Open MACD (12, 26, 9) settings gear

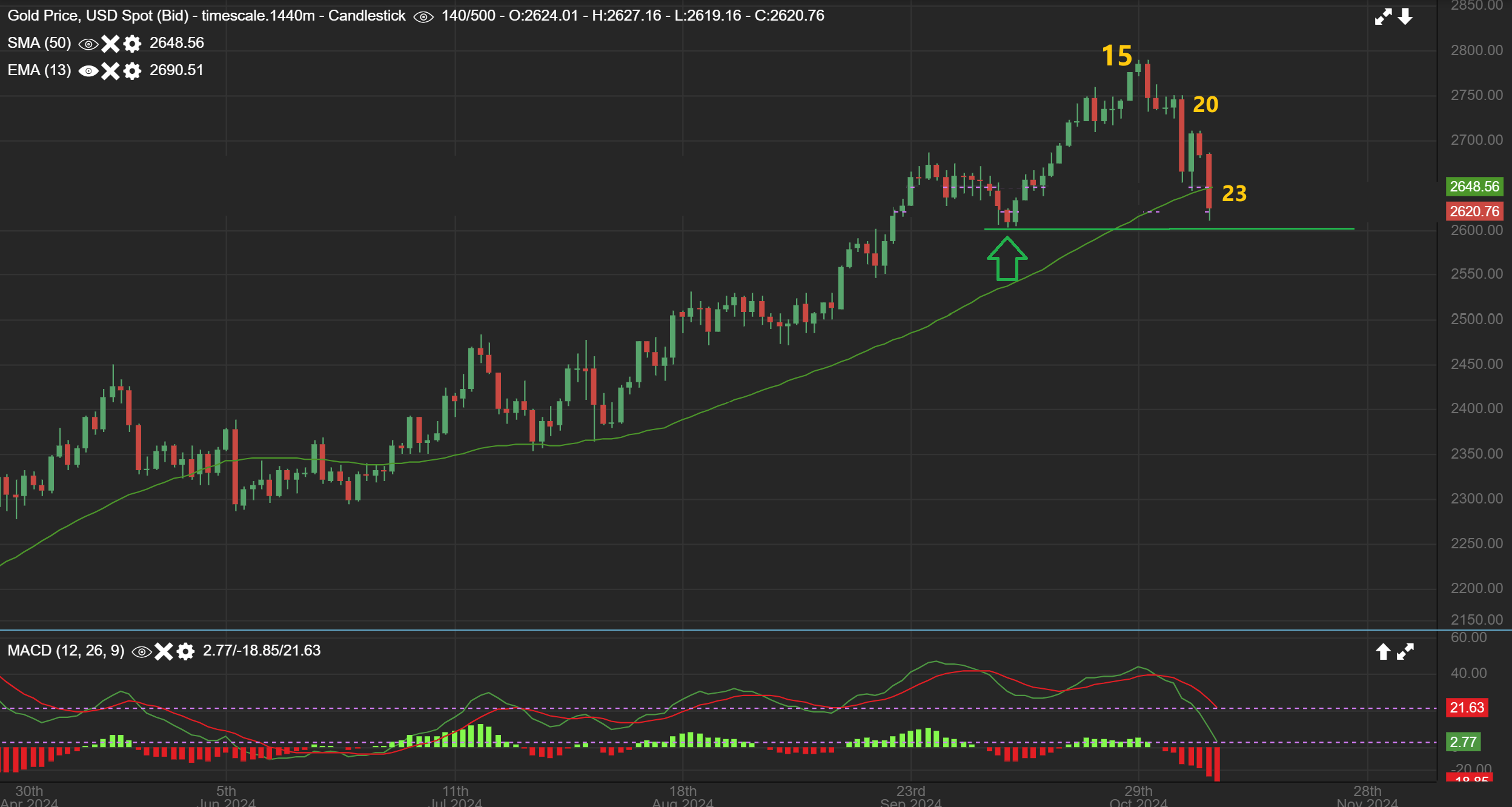(185, 652)
